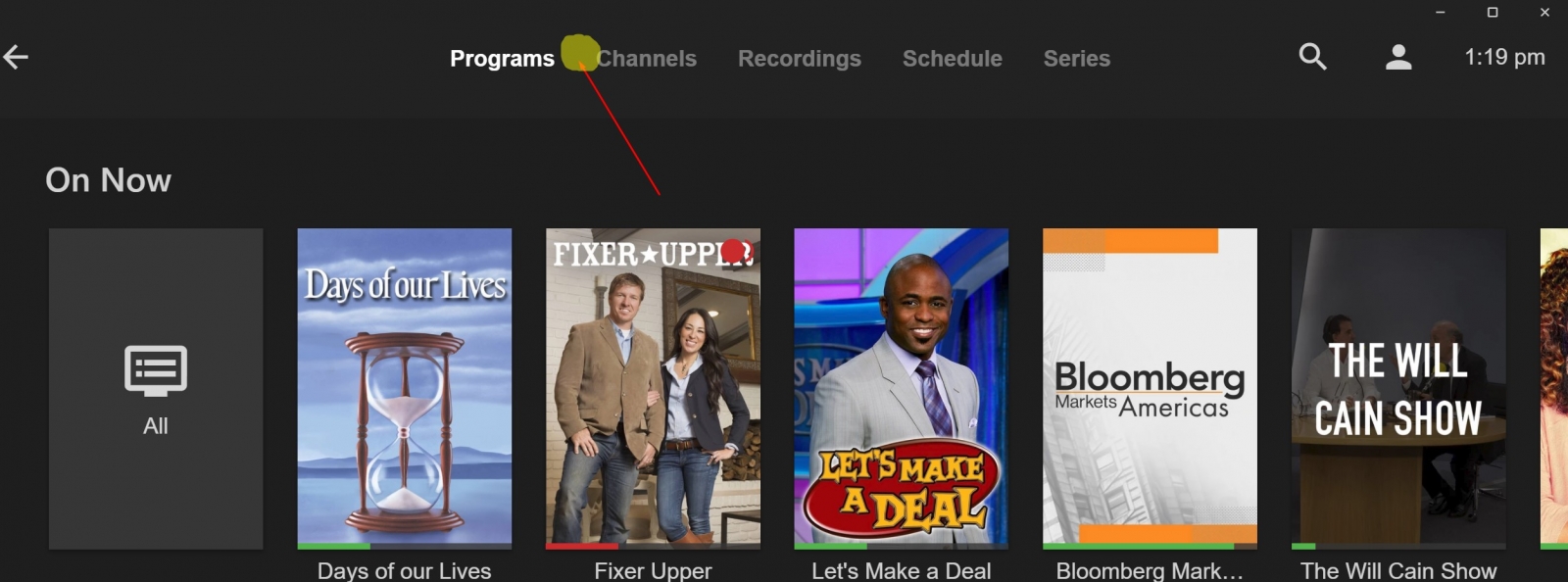Open the Bloomberg Markets Americas poster
Screen dimensions: 1568x582
click(1150, 387)
